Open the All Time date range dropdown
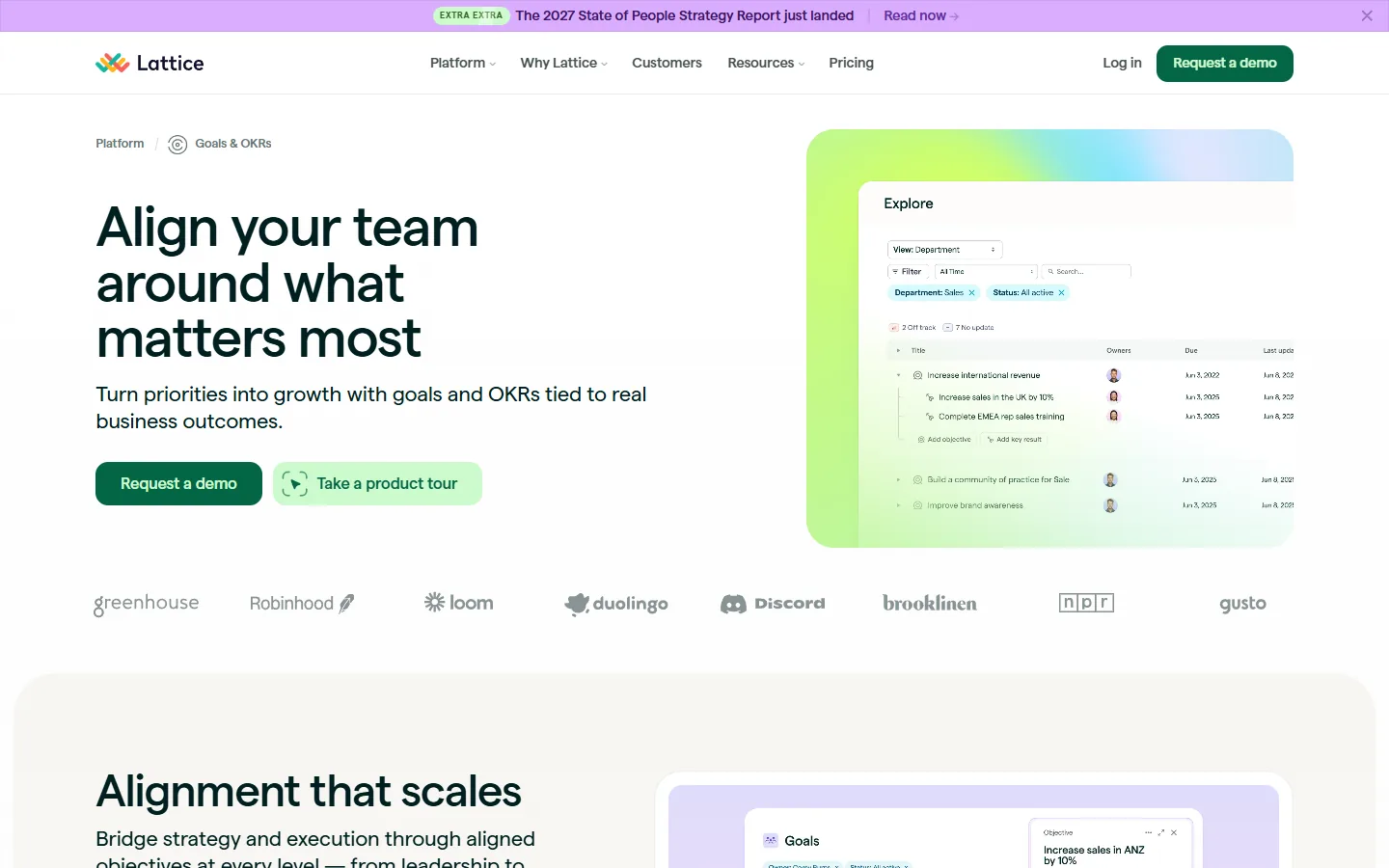The height and width of the screenshot is (868, 1389). point(987,272)
